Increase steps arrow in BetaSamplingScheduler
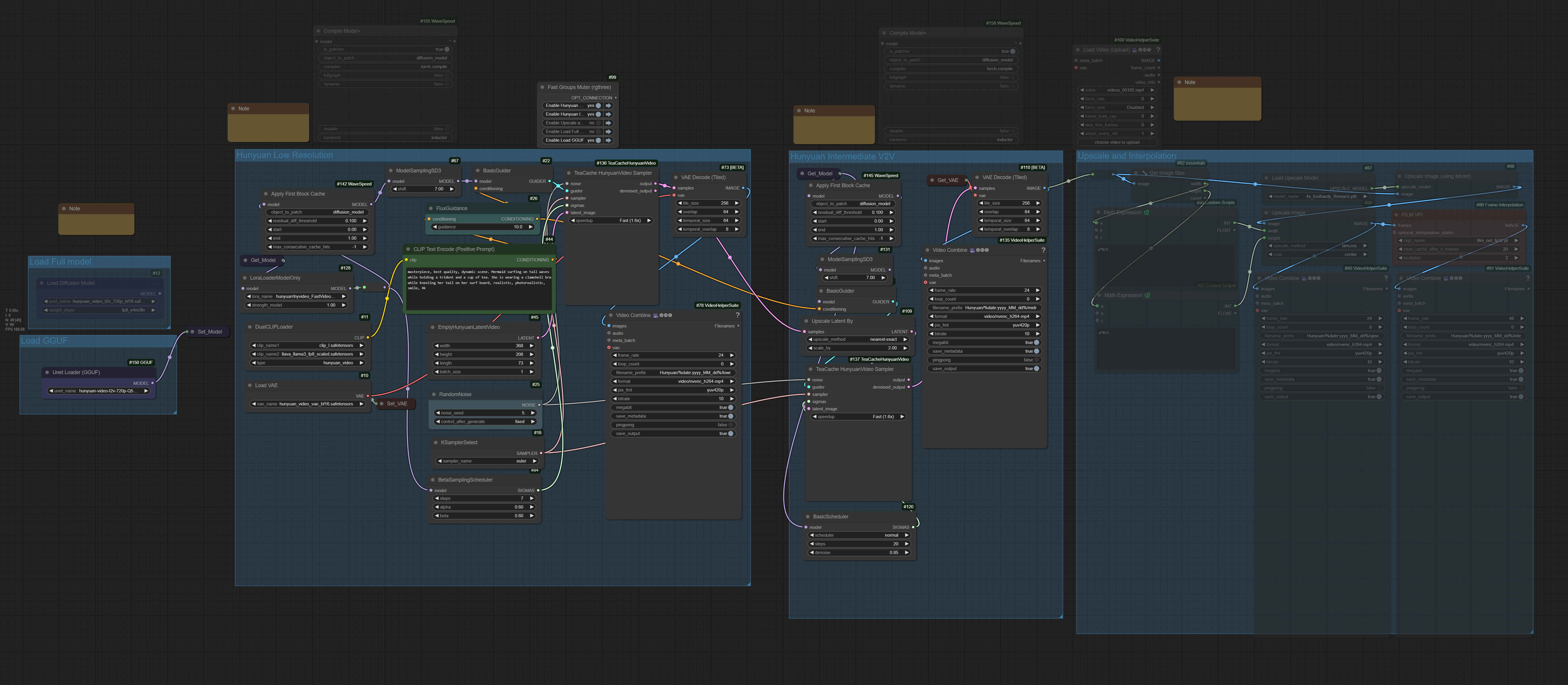This screenshot has width=1568, height=685. [x=531, y=498]
